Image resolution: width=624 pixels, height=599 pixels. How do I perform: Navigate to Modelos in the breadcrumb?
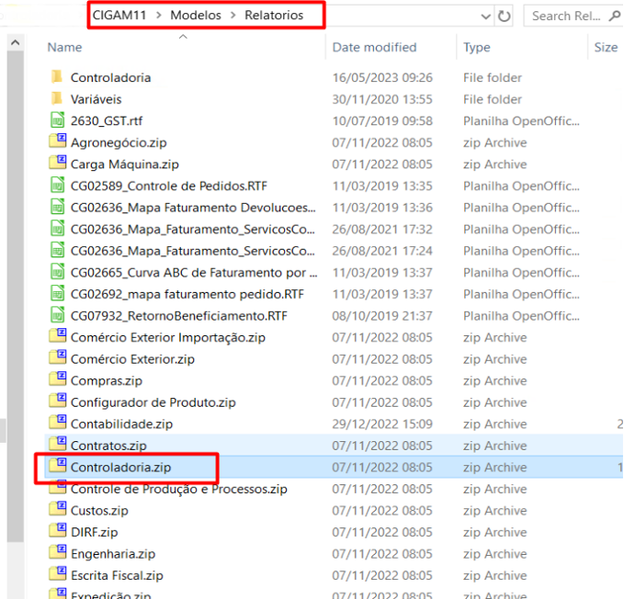pyautogui.click(x=195, y=15)
